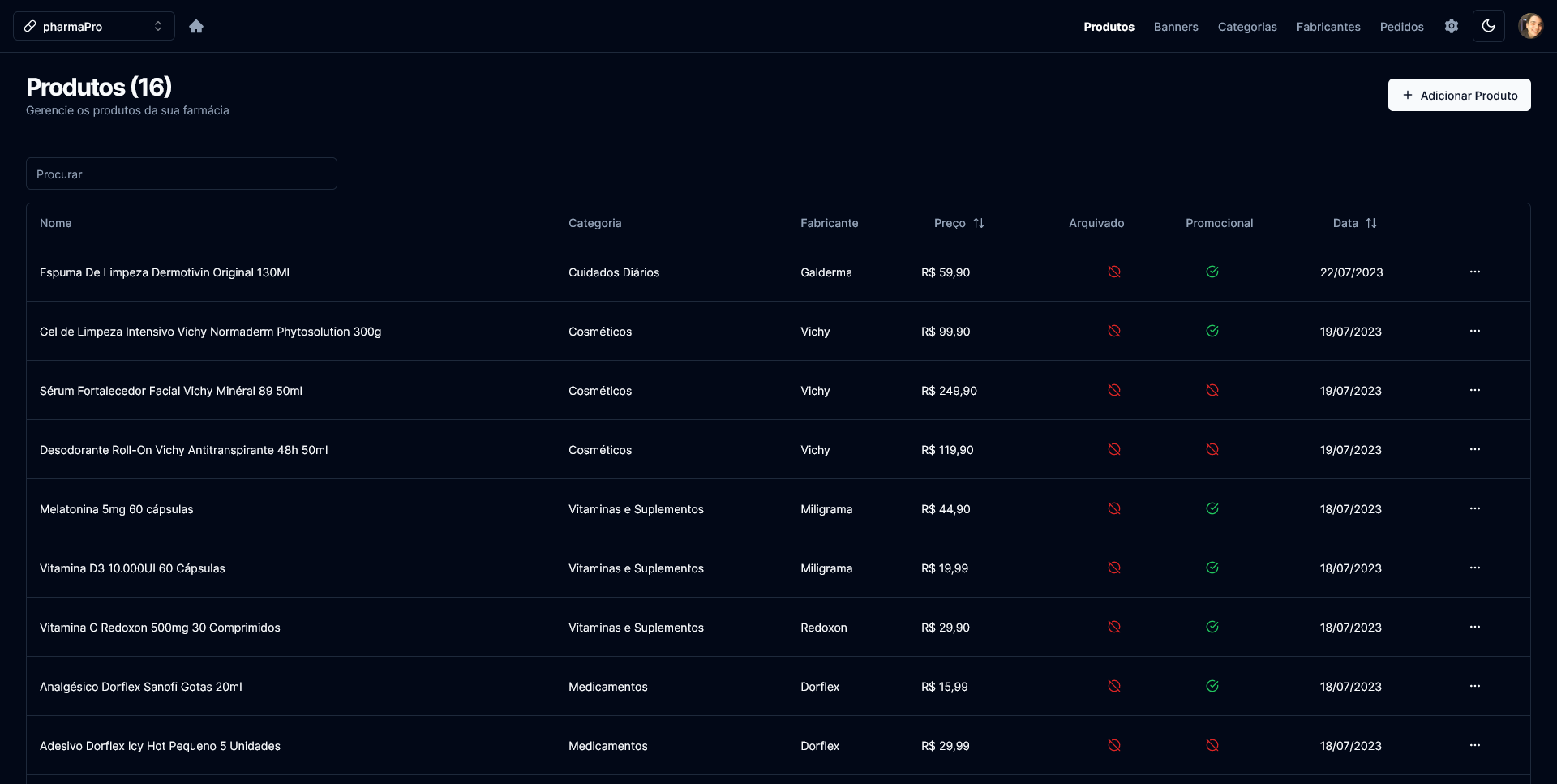Click price R$ 249,90

949,391
